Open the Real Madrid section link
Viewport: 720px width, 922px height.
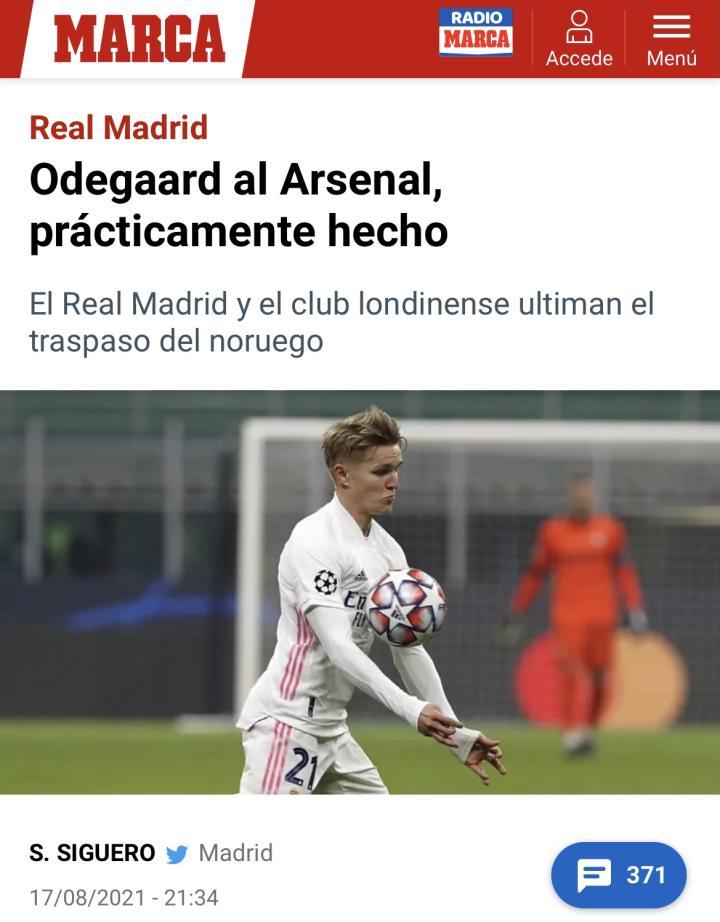pyautogui.click(x=118, y=127)
